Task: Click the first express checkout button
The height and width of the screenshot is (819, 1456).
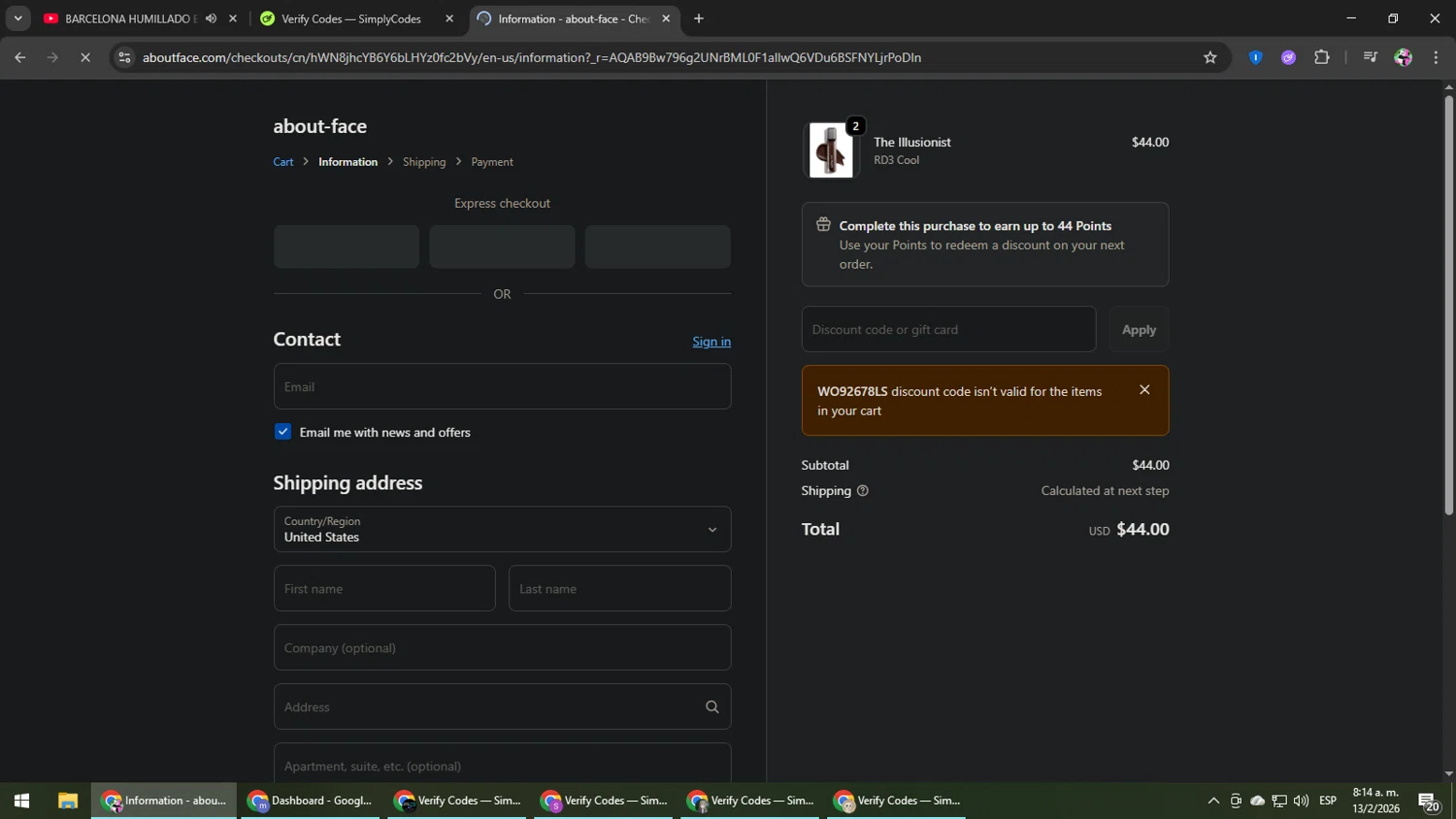Action: coord(347,246)
